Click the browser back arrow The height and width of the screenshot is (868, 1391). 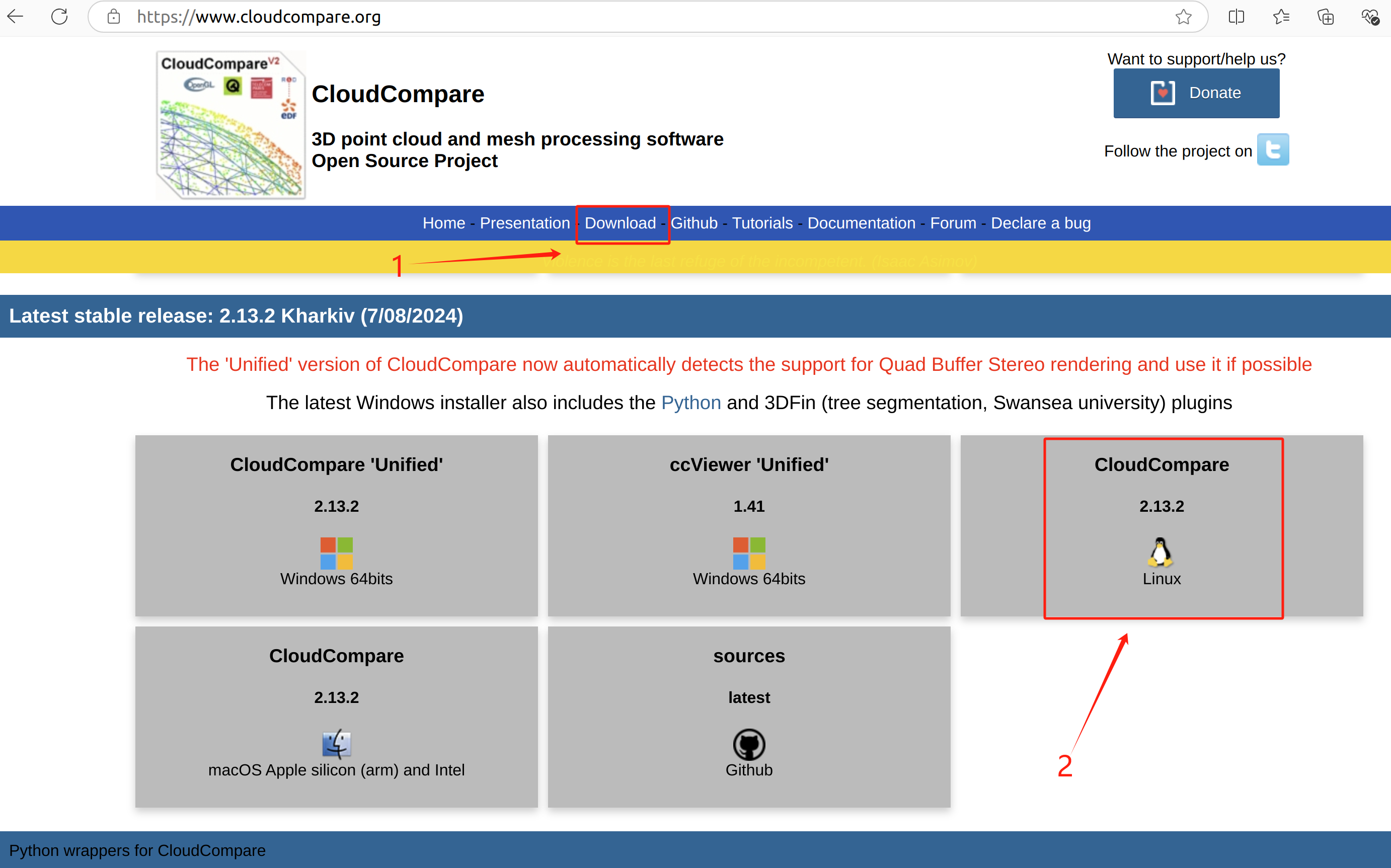coord(16,17)
